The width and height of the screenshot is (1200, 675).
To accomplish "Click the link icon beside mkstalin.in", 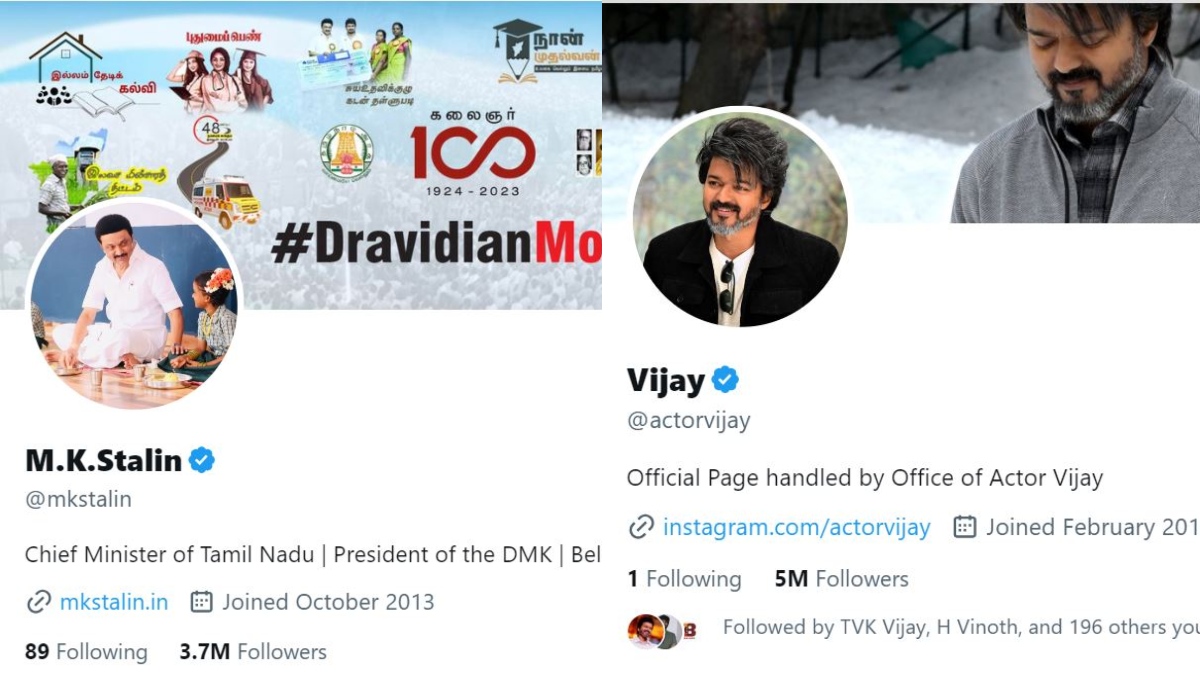I will point(38,602).
